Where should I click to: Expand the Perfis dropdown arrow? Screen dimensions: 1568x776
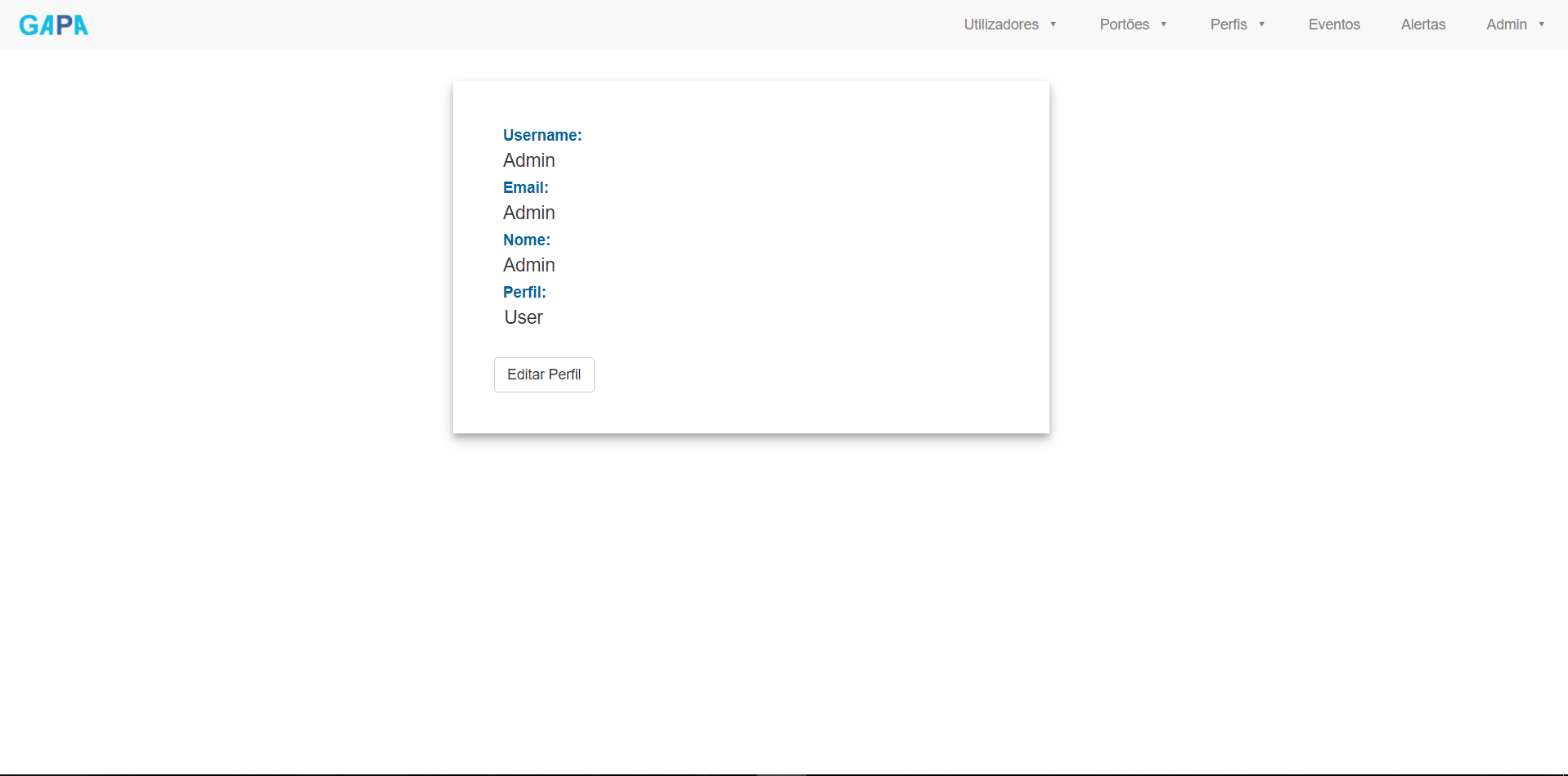1261,25
